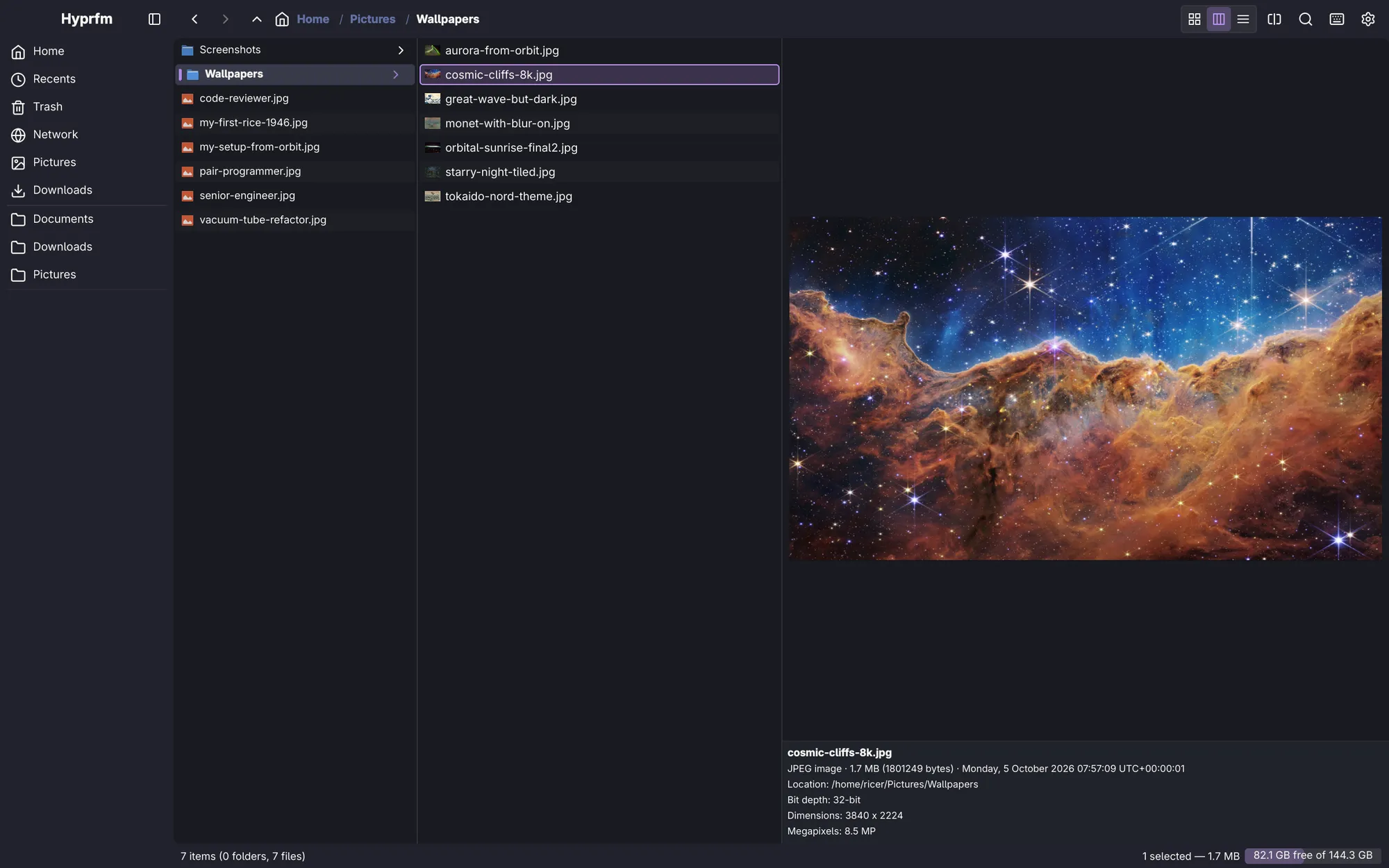Click monet-with-blur-on.jpg thumbnail icon

433,123
